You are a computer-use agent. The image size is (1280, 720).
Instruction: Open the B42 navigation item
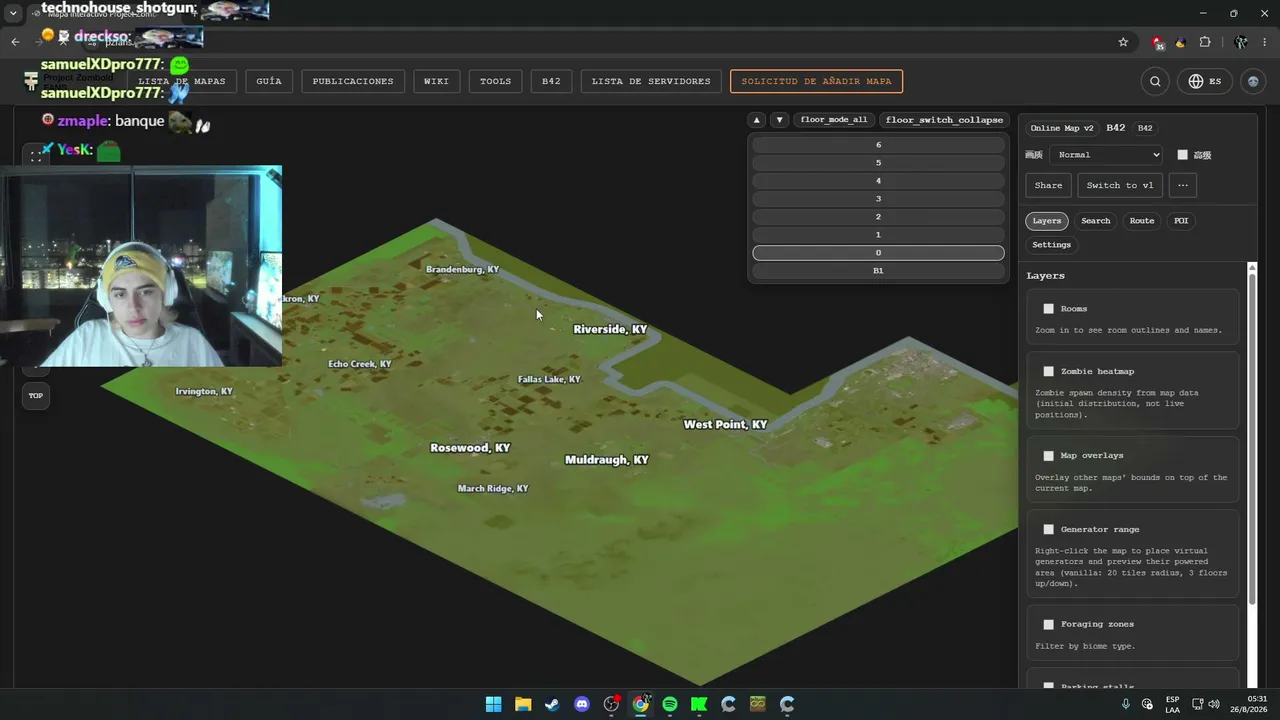(551, 81)
